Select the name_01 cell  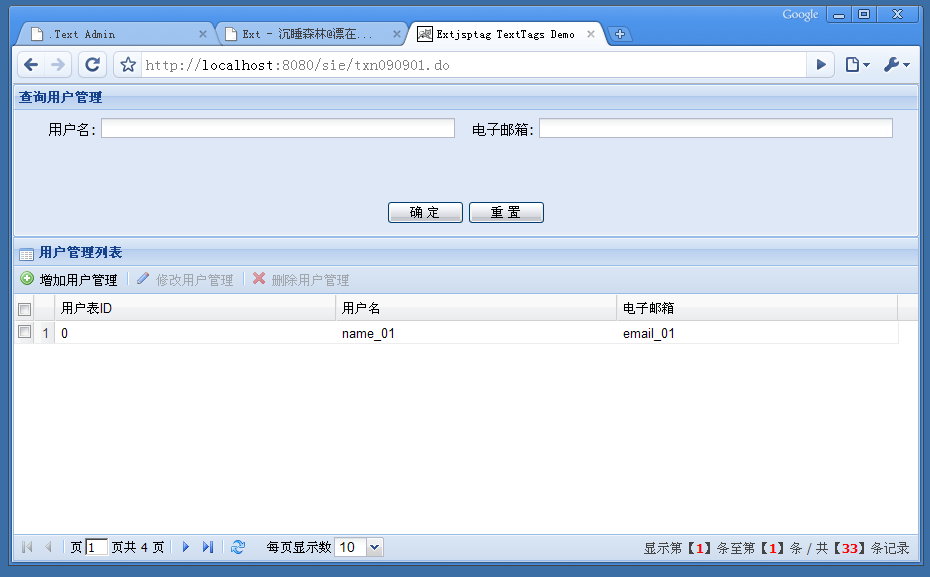(x=476, y=333)
